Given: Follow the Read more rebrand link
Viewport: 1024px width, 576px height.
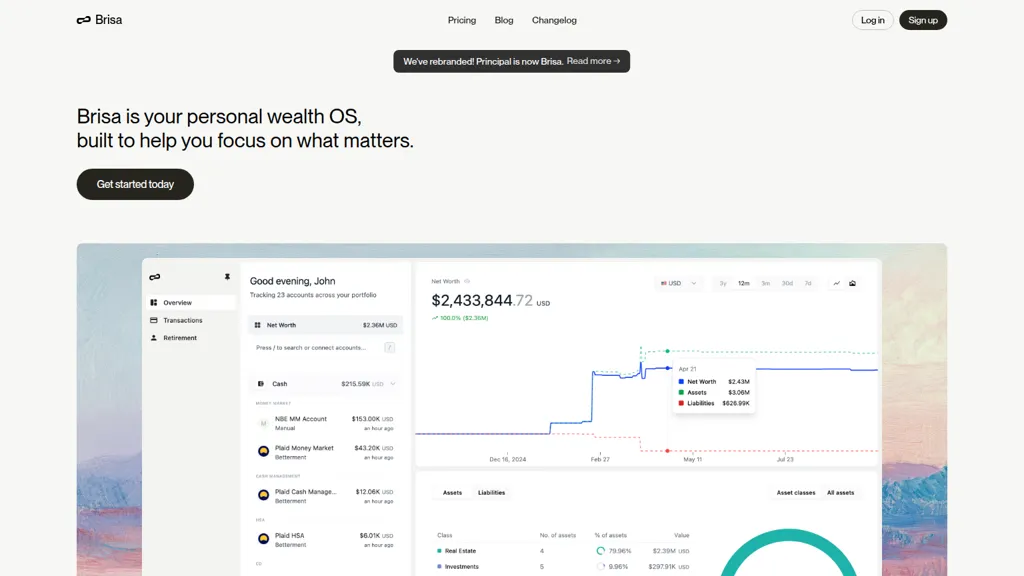Looking at the screenshot, I should click(x=593, y=61).
